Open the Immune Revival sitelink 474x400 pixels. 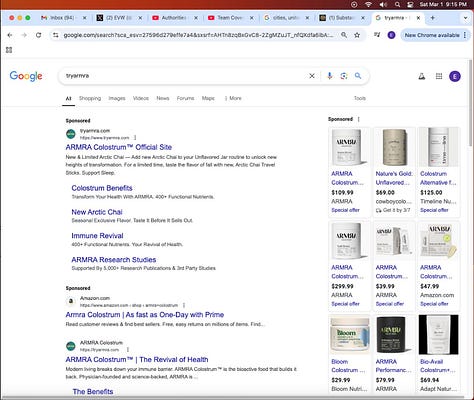[x=97, y=236]
